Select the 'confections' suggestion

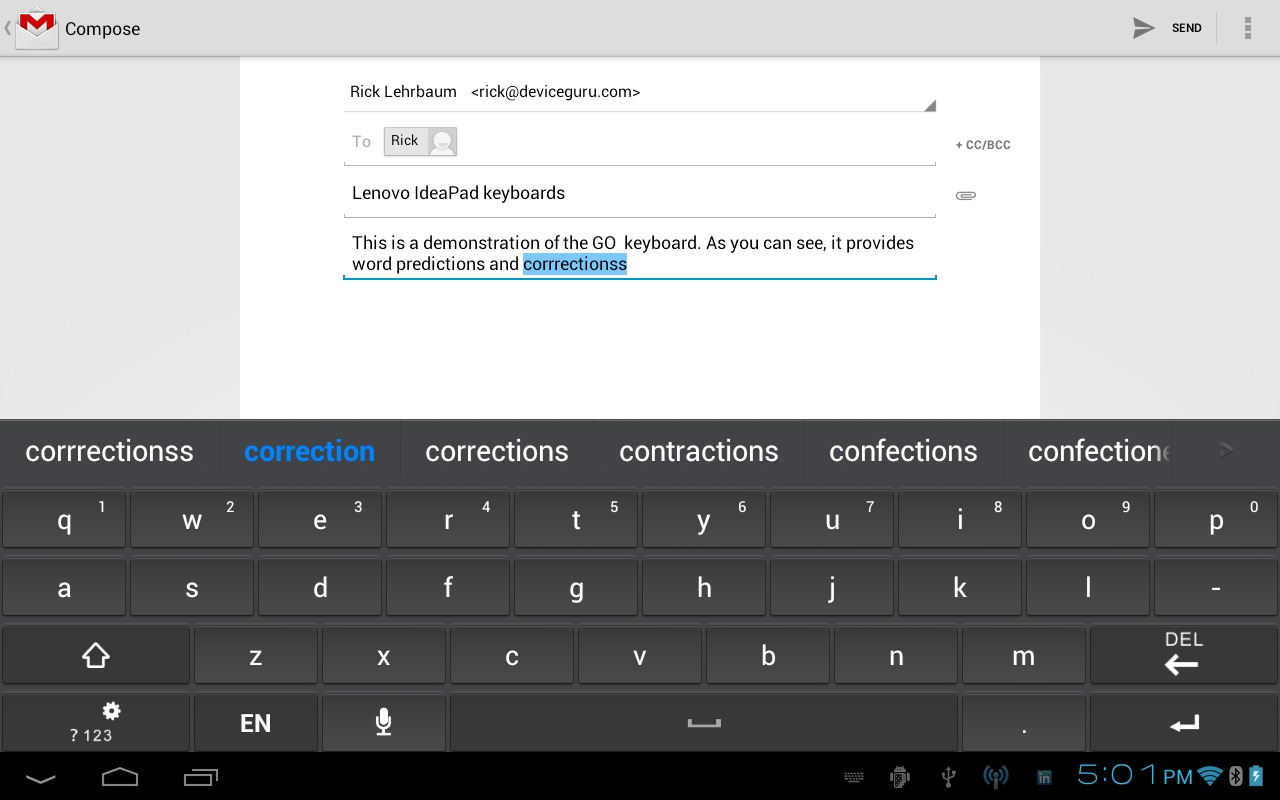[x=903, y=451]
